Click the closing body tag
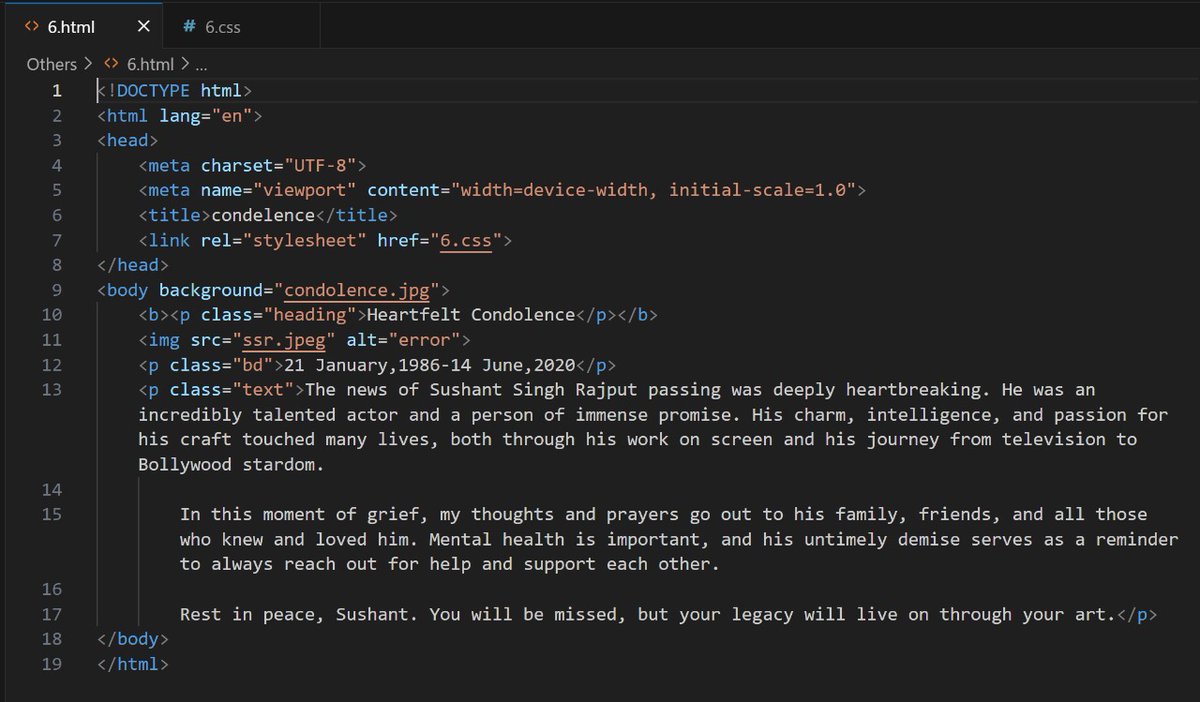1200x702 pixels. tap(133, 640)
